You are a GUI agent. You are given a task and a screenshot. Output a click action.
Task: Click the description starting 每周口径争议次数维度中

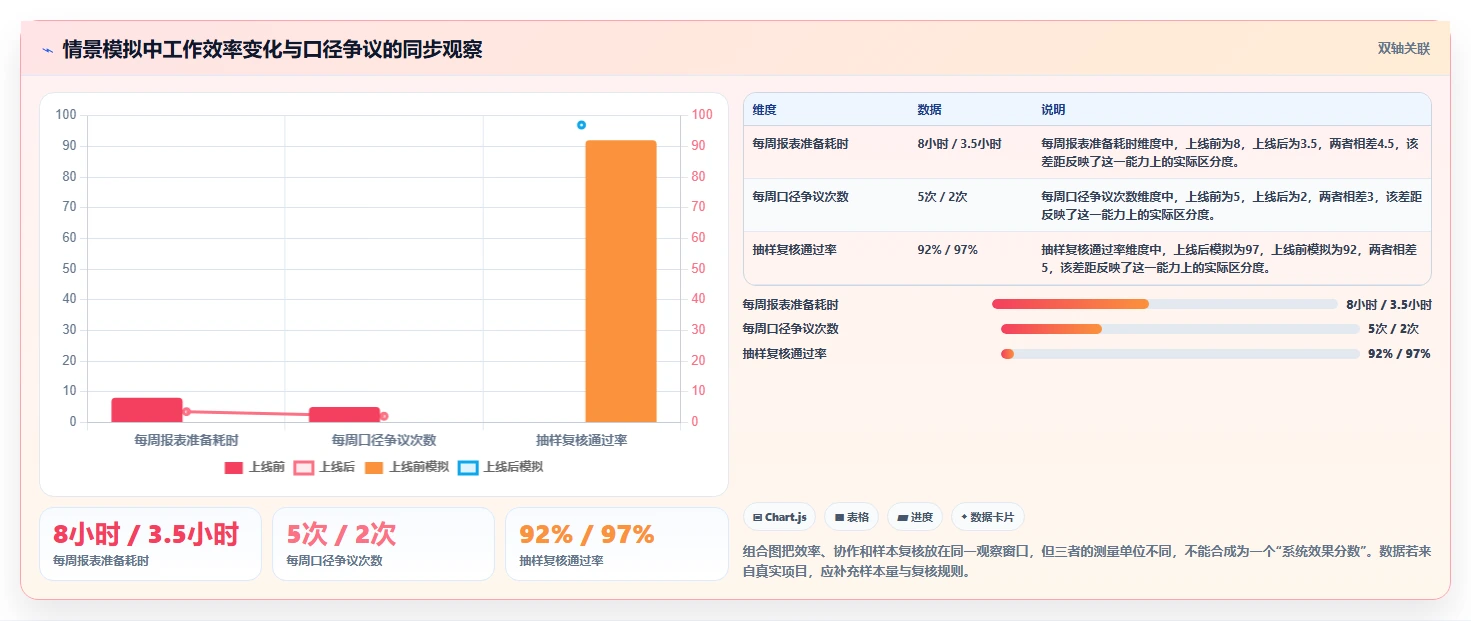pyautogui.click(x=1230, y=205)
